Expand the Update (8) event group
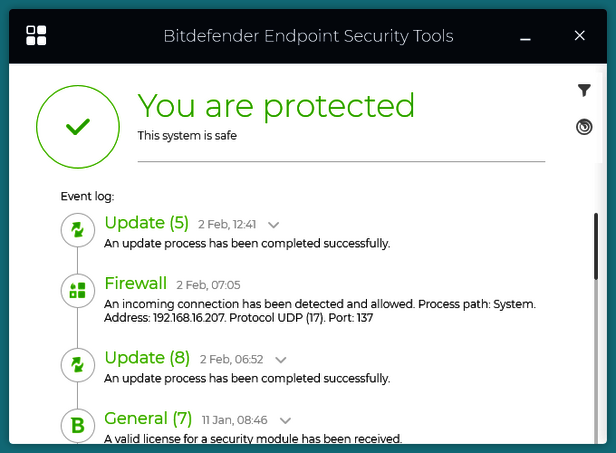This screenshot has height=453, width=616. click(281, 360)
